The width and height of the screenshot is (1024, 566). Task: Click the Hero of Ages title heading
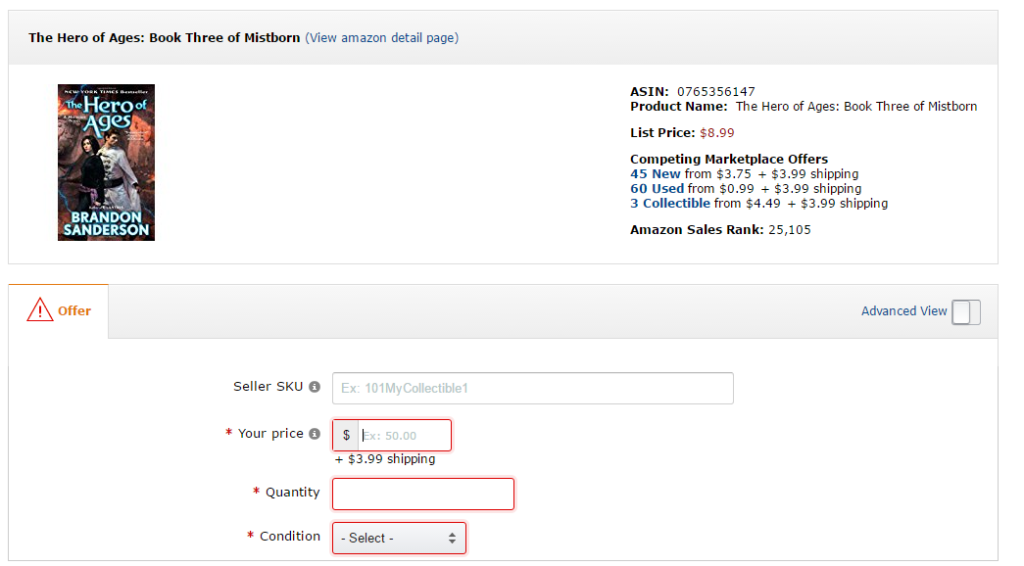pyautogui.click(x=164, y=38)
